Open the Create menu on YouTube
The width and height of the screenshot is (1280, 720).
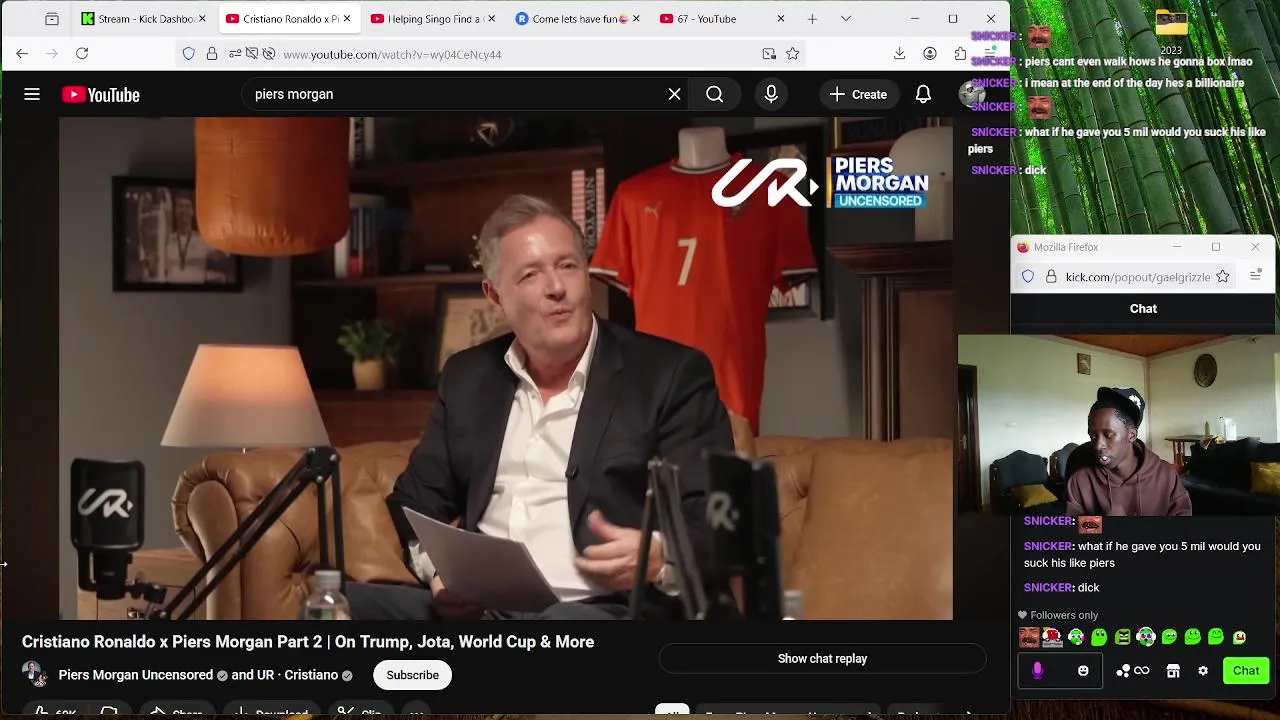click(858, 94)
